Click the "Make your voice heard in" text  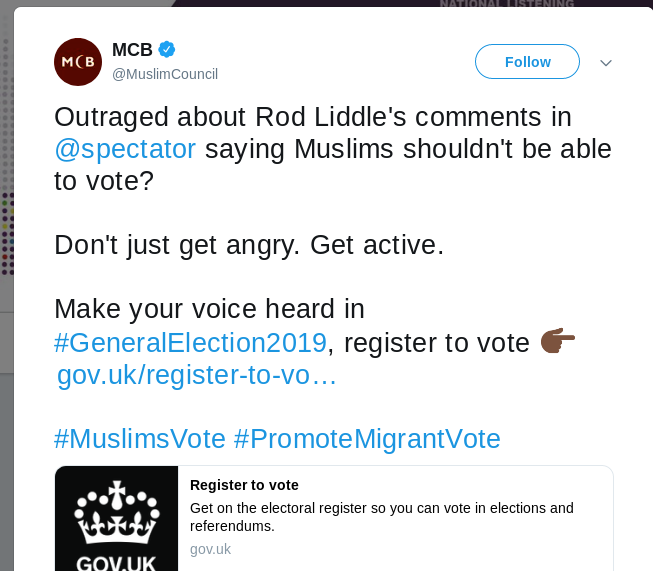(x=209, y=309)
